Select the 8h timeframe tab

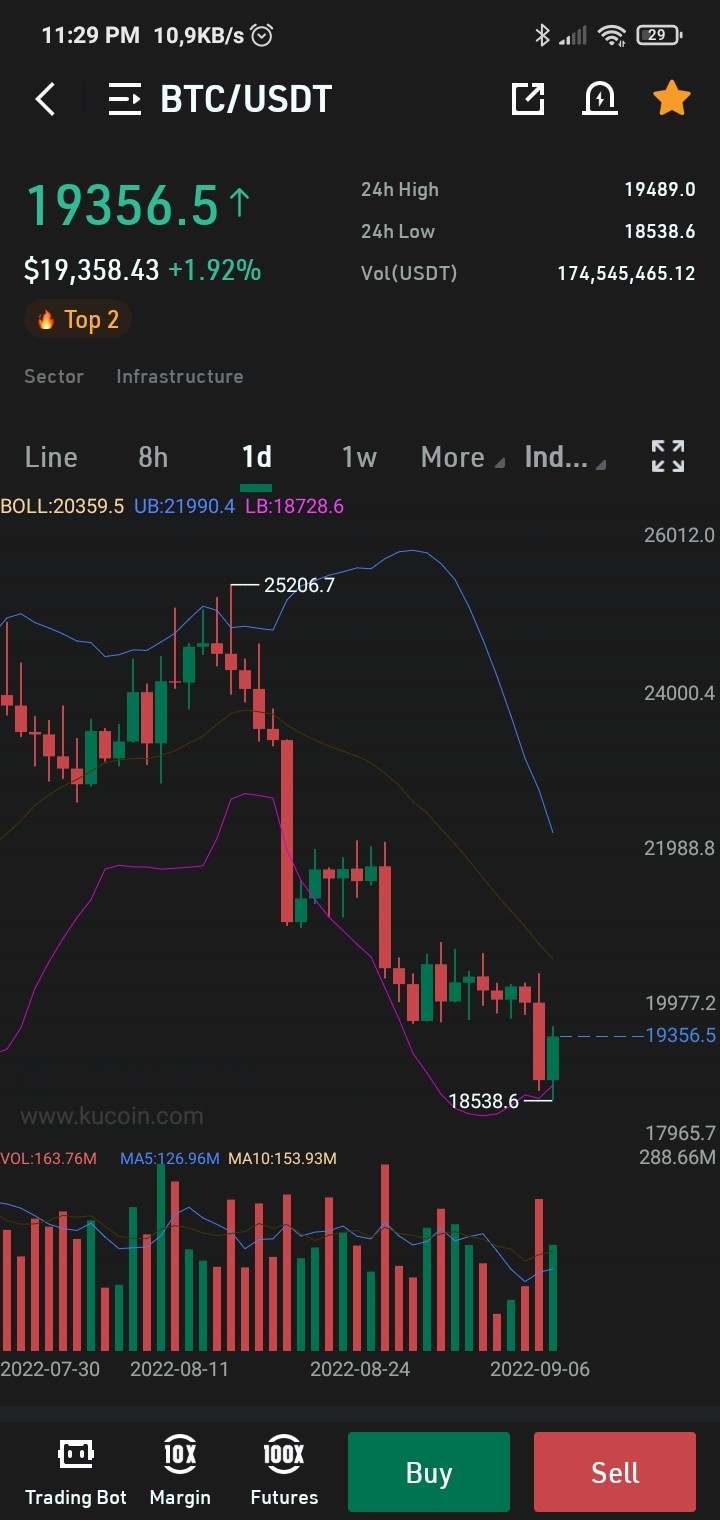click(153, 457)
